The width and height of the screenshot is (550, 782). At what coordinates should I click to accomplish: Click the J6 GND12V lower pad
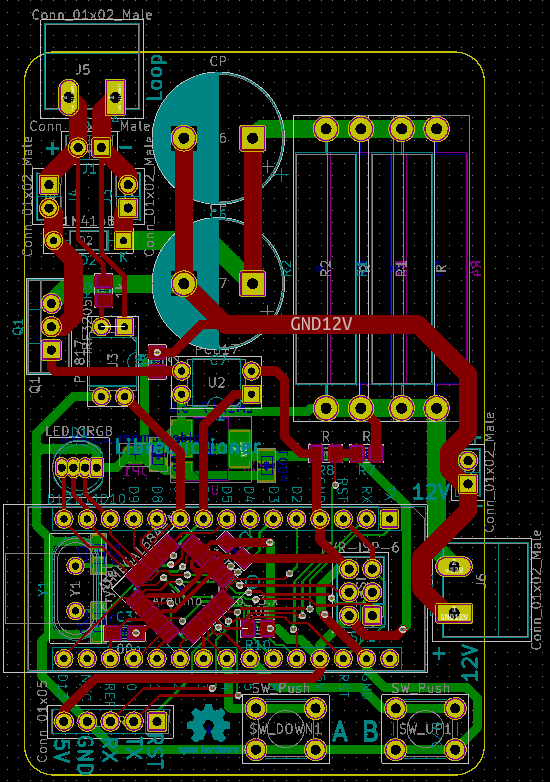click(x=453, y=613)
